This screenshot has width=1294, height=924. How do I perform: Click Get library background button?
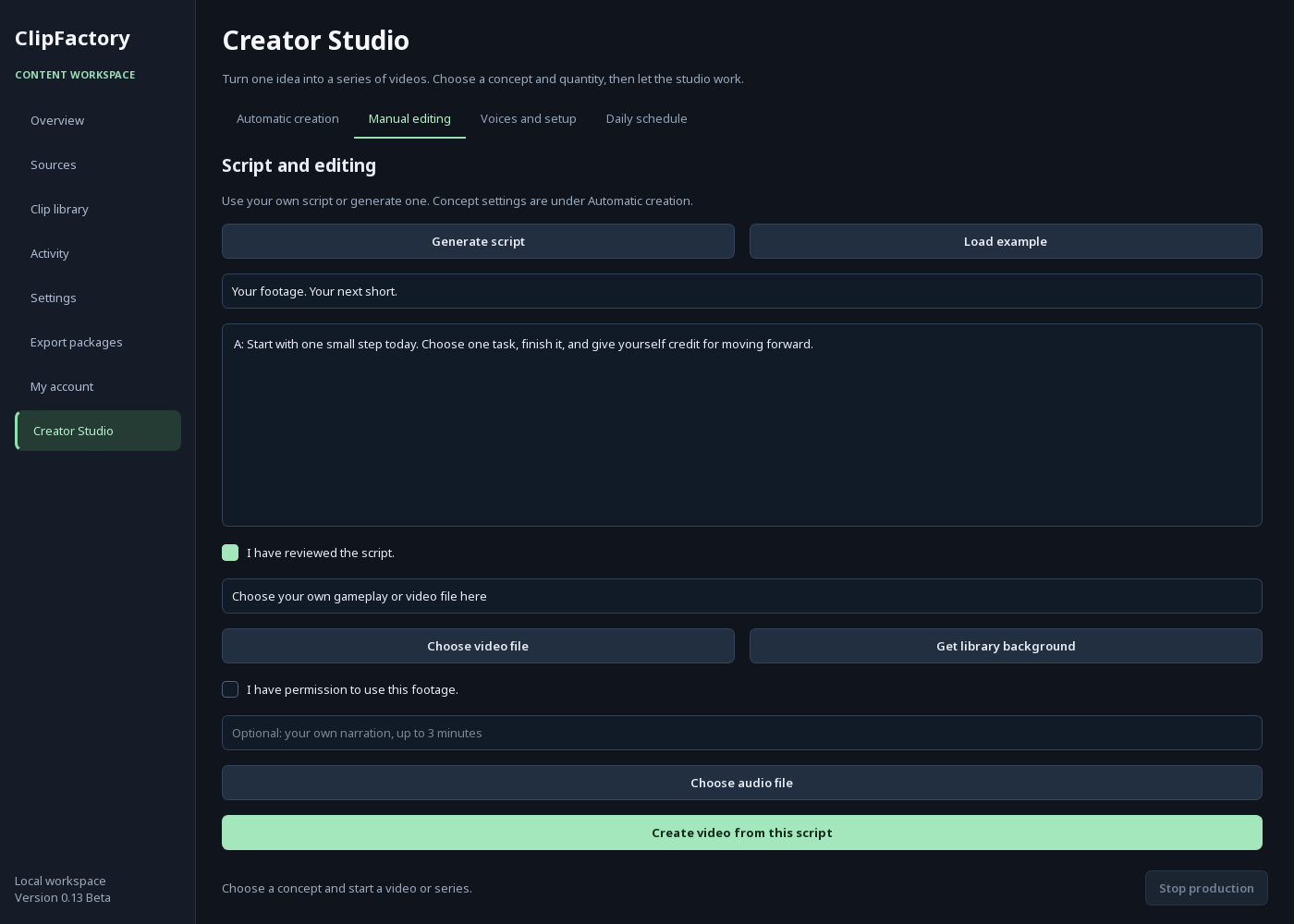tap(1006, 646)
